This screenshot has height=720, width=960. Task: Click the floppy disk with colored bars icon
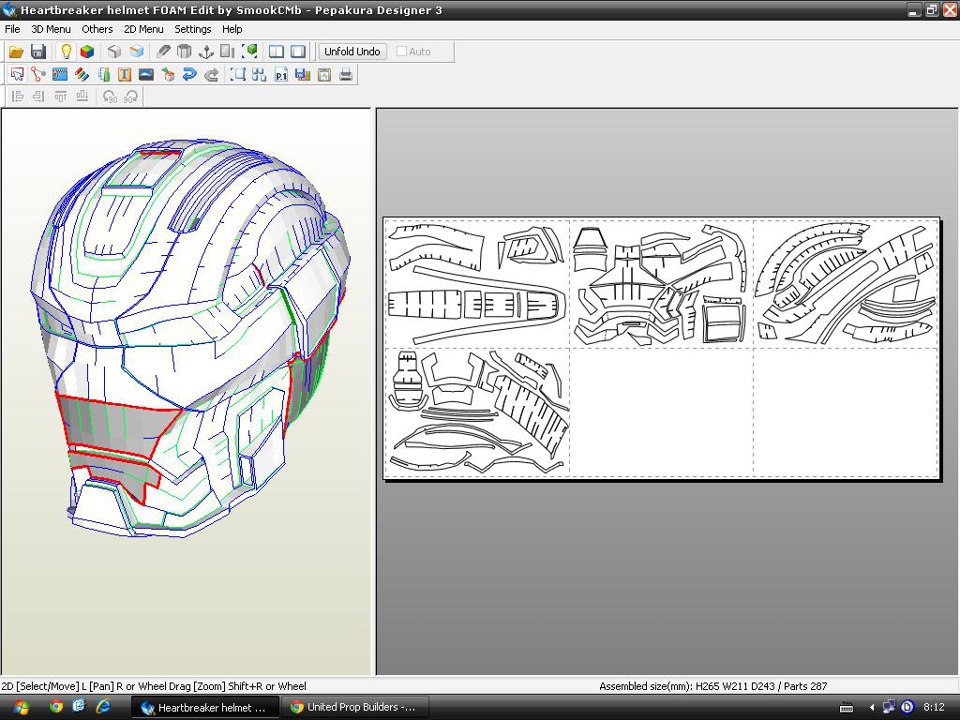point(302,75)
